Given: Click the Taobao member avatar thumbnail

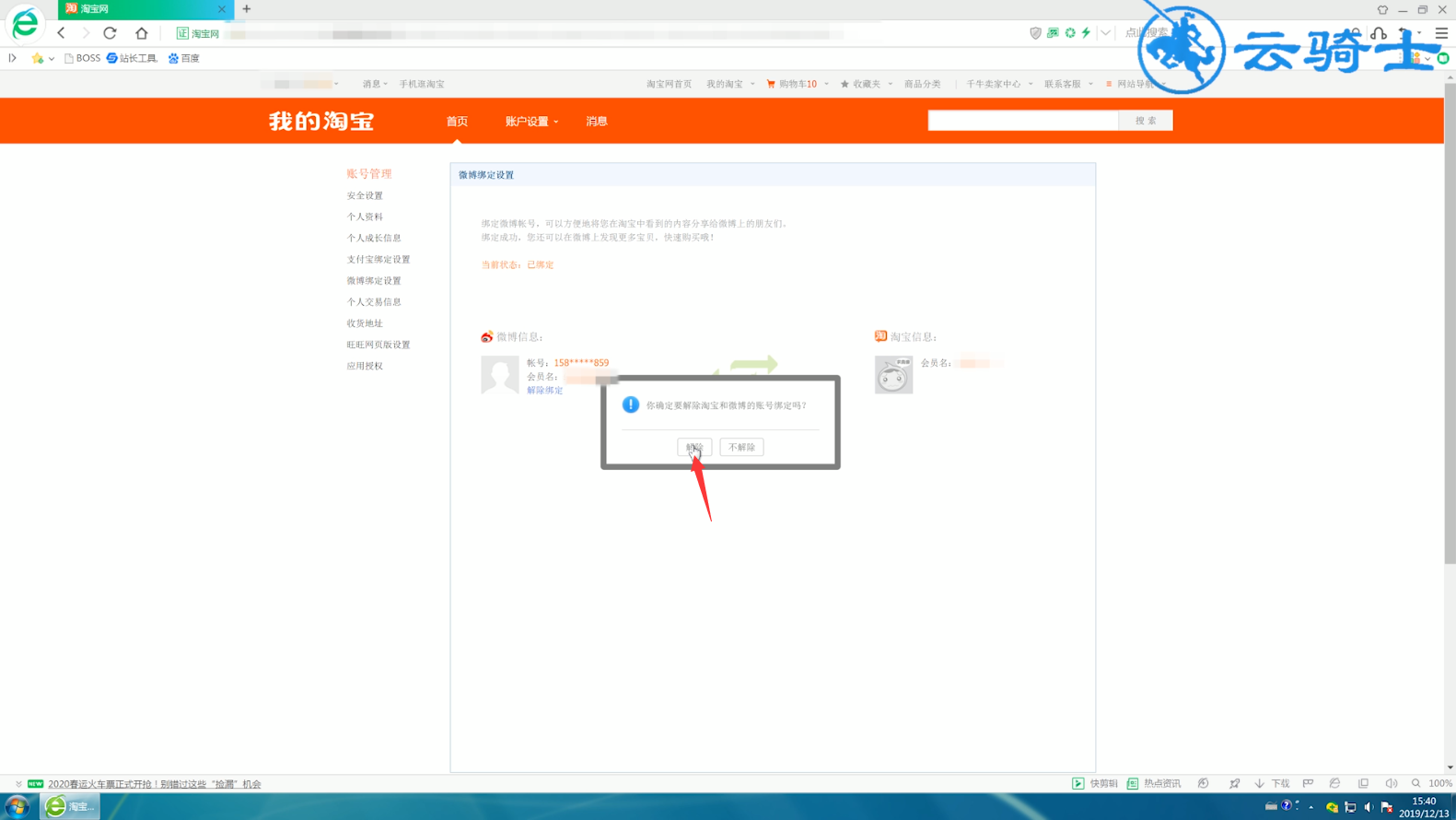Looking at the screenshot, I should 893,375.
